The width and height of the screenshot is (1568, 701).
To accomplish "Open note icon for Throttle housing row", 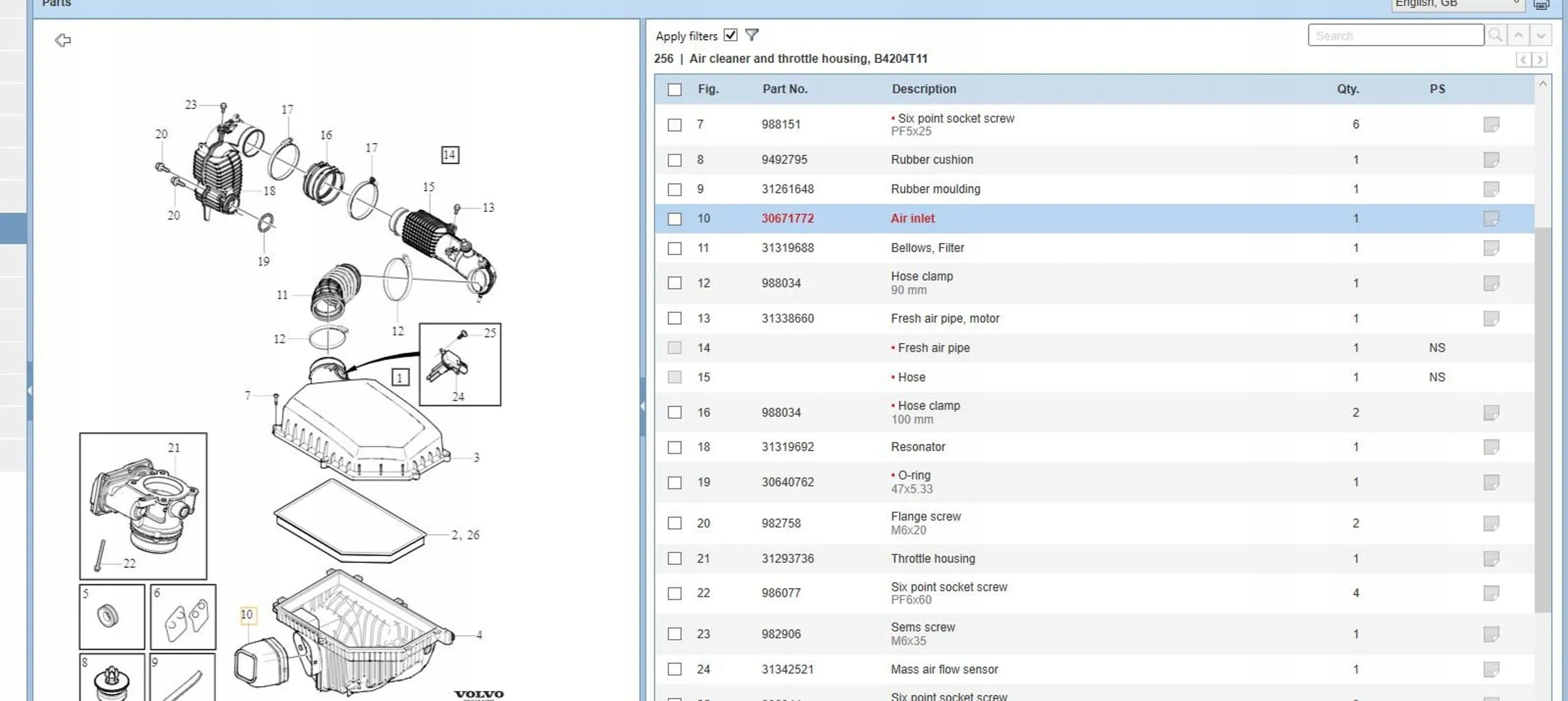I will [x=1491, y=559].
